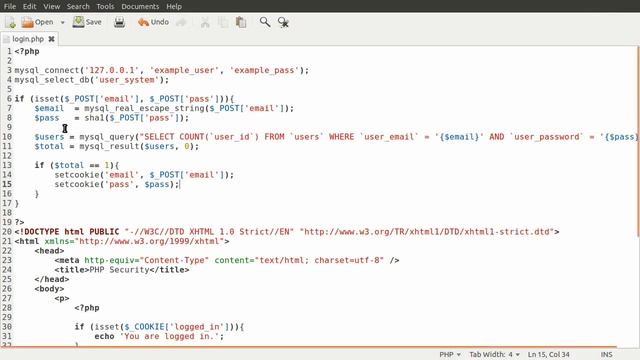This screenshot has width=640, height=360.
Task: Click the html xmlns line
Action: (x=122, y=241)
